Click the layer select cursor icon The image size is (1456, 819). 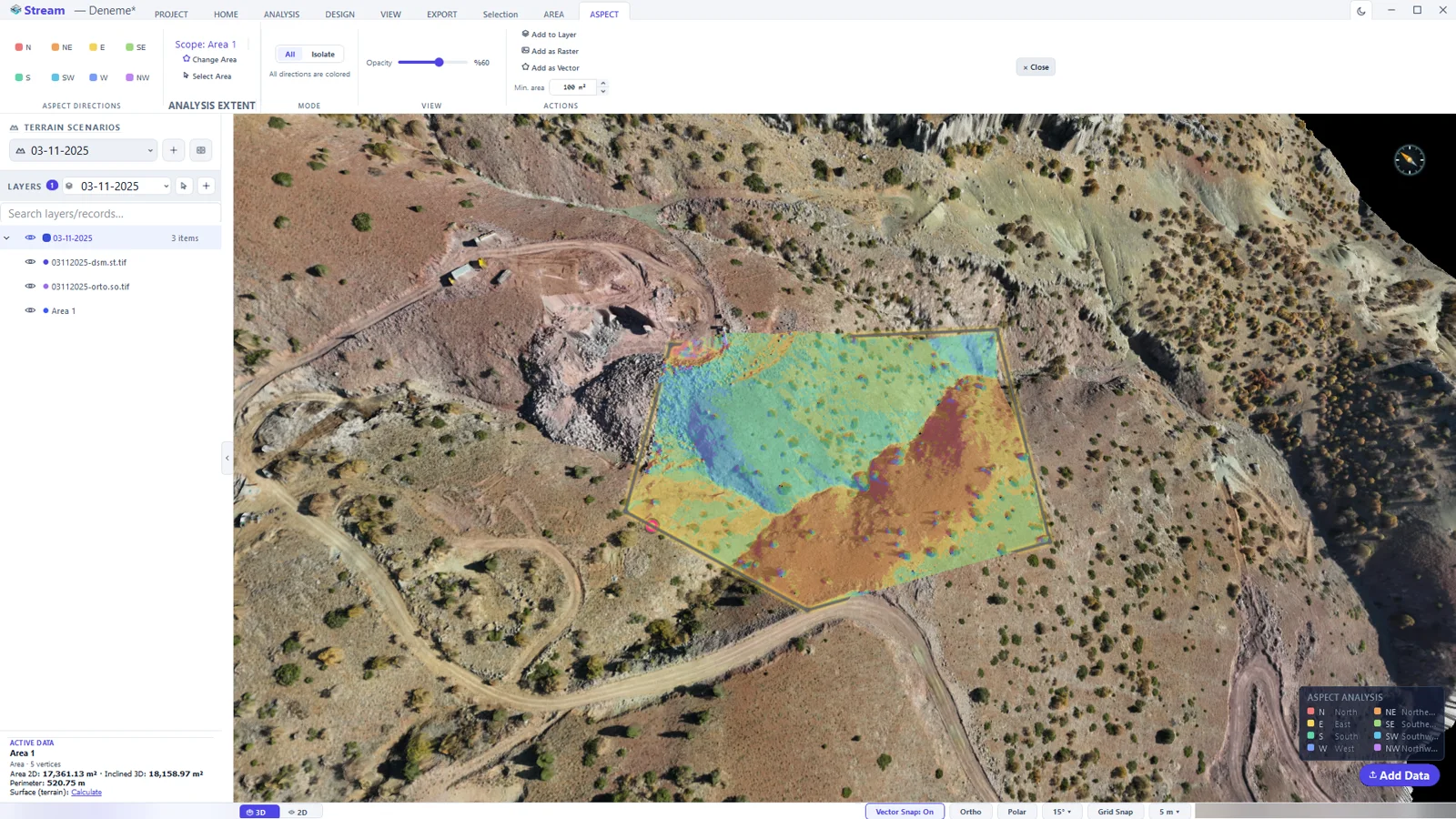184,186
